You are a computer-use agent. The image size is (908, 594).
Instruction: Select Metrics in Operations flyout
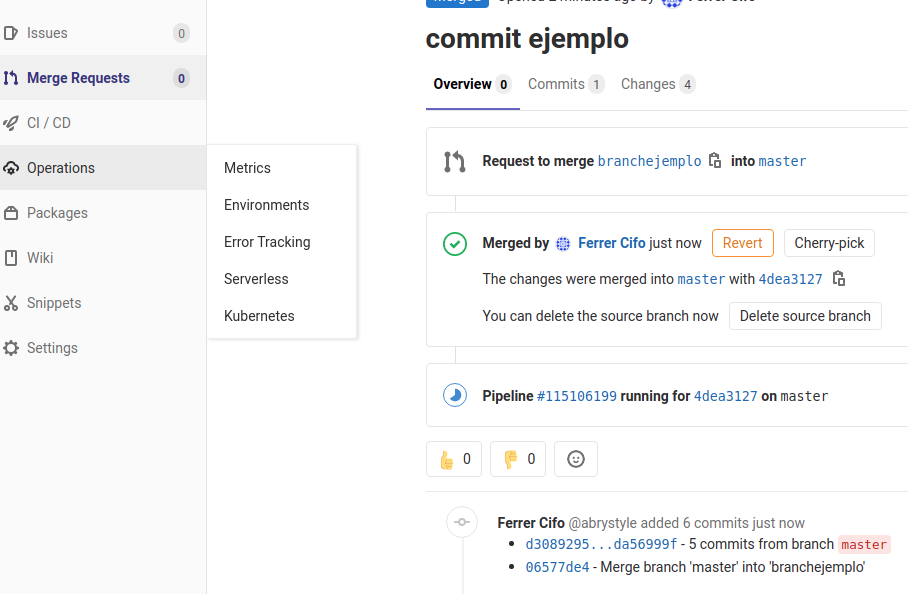tap(247, 168)
